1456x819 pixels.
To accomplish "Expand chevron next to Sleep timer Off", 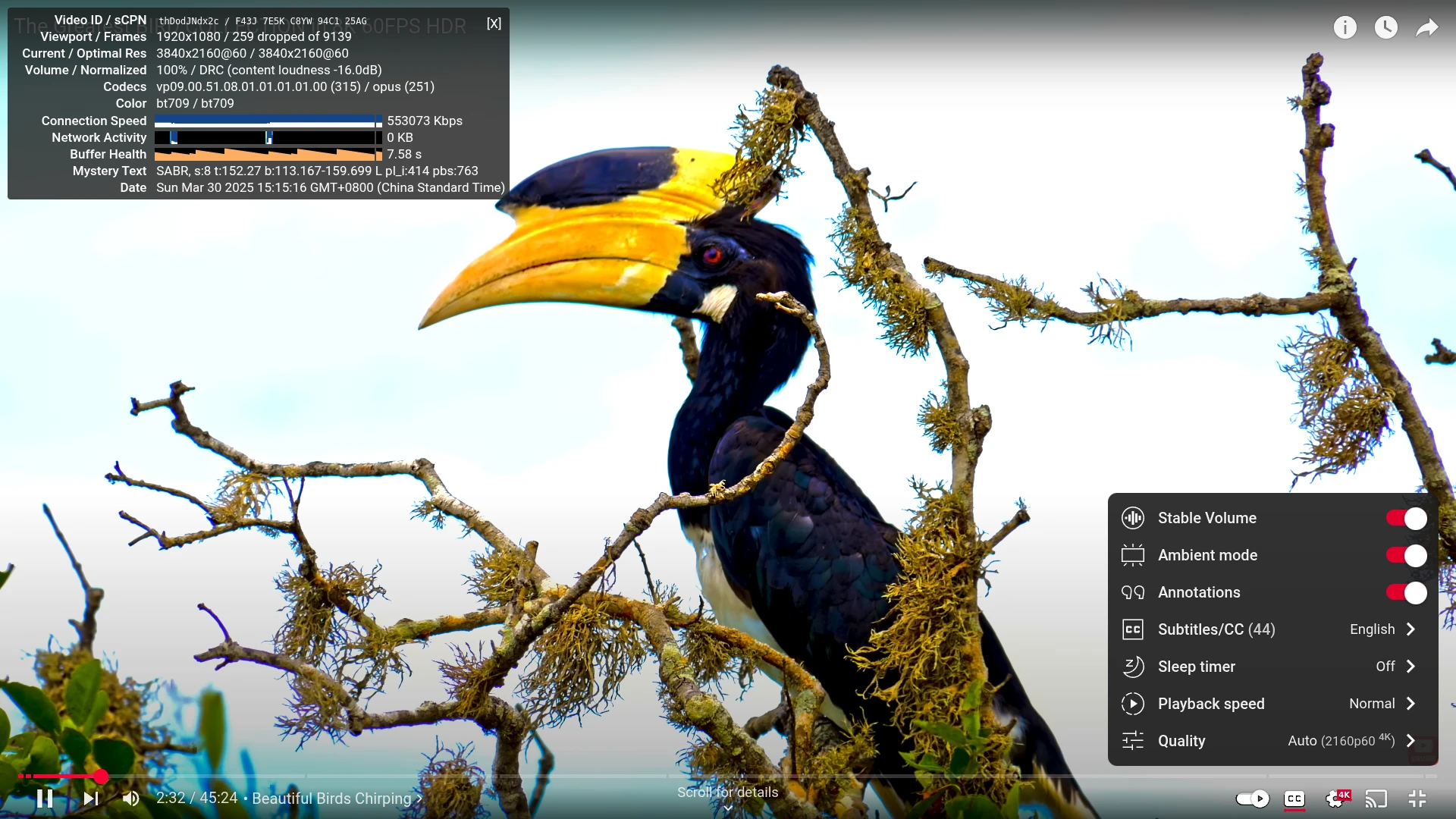I will coord(1410,667).
